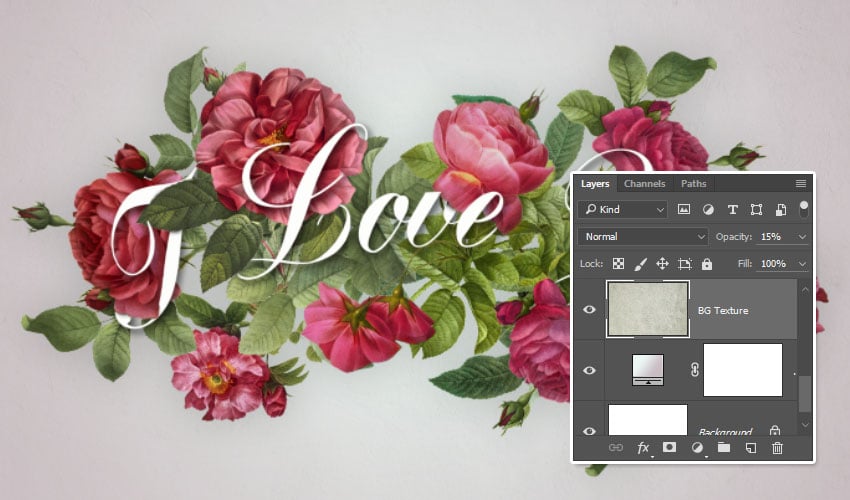Expand the Opacity slider arrow
This screenshot has width=850, height=500.
802,236
